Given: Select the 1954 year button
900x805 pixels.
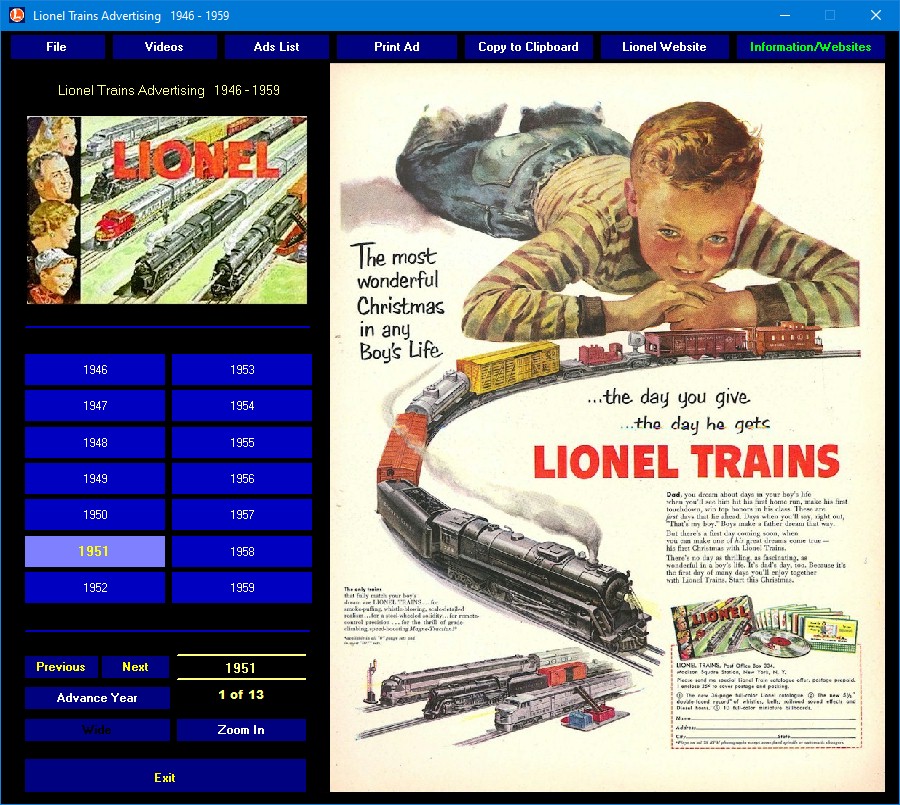Looking at the screenshot, I should pos(242,405).
